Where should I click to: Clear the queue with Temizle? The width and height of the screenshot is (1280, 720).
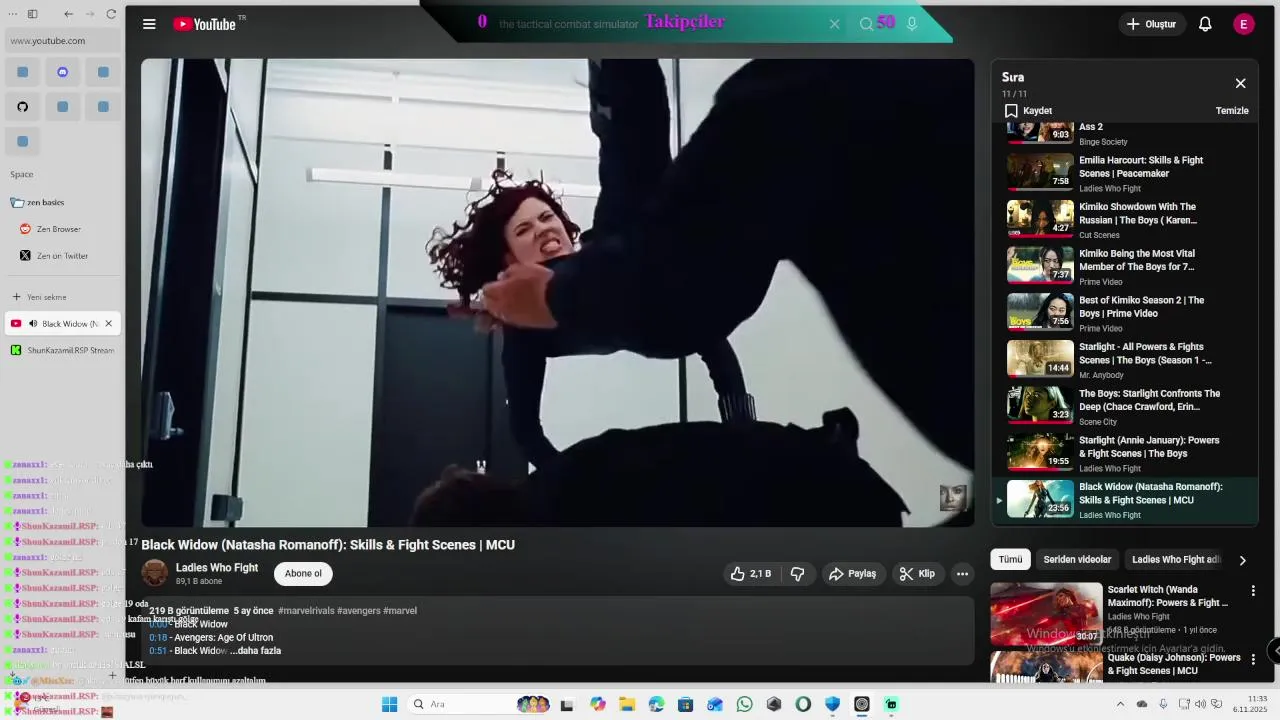coord(1232,111)
